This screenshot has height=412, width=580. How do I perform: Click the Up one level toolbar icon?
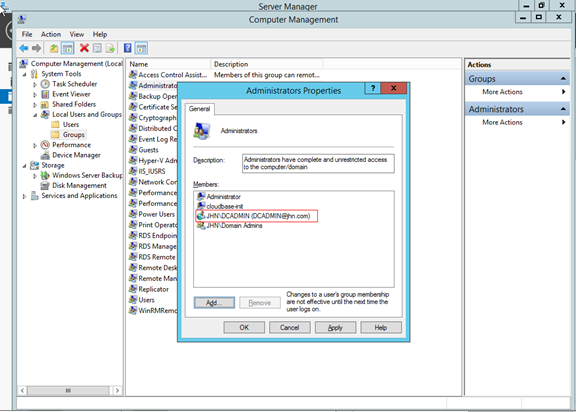pos(54,48)
